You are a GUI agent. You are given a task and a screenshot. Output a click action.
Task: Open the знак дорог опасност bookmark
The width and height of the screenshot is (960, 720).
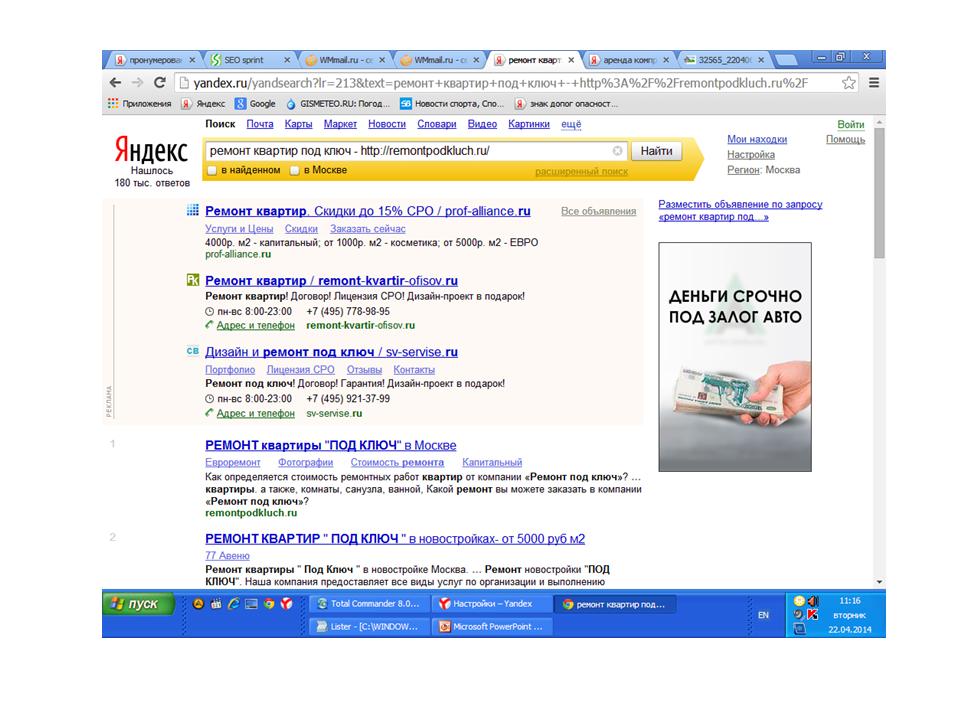(x=566, y=103)
